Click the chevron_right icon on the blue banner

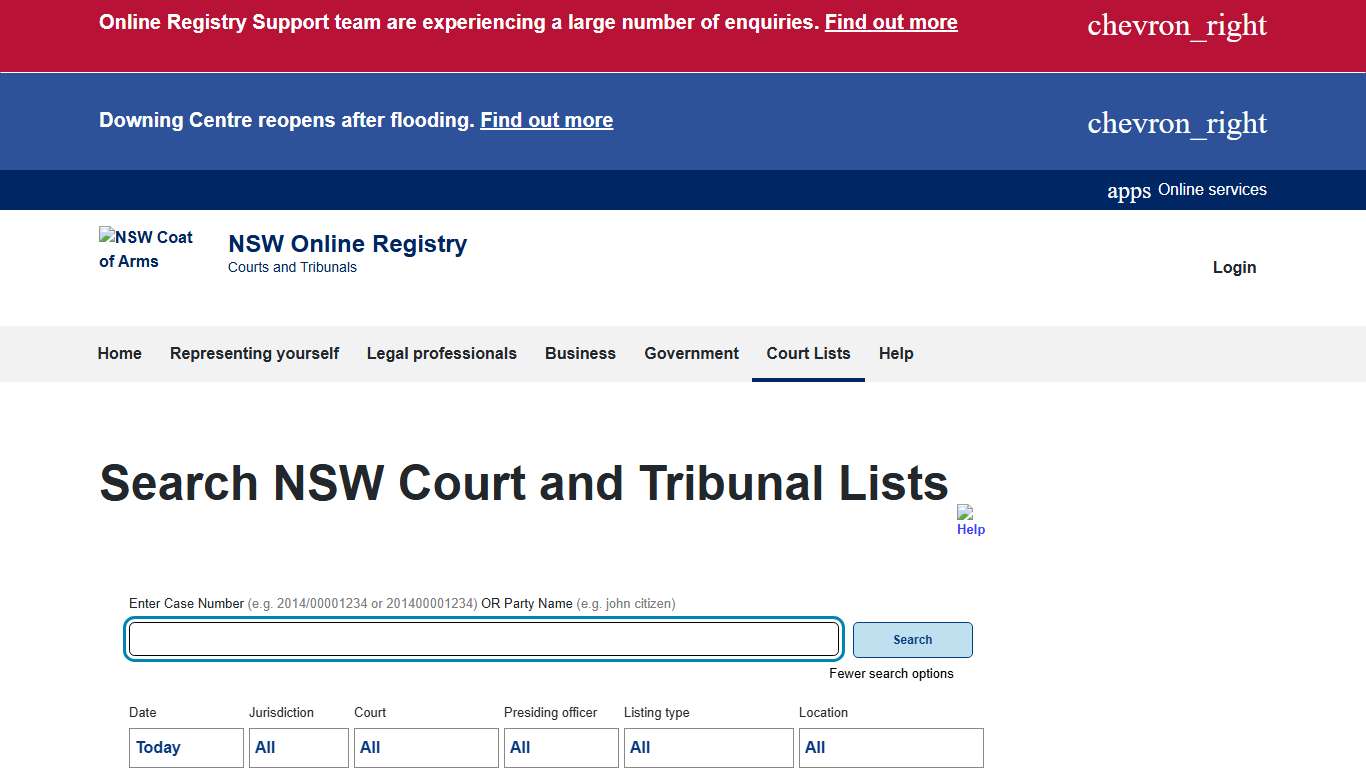1177,122
